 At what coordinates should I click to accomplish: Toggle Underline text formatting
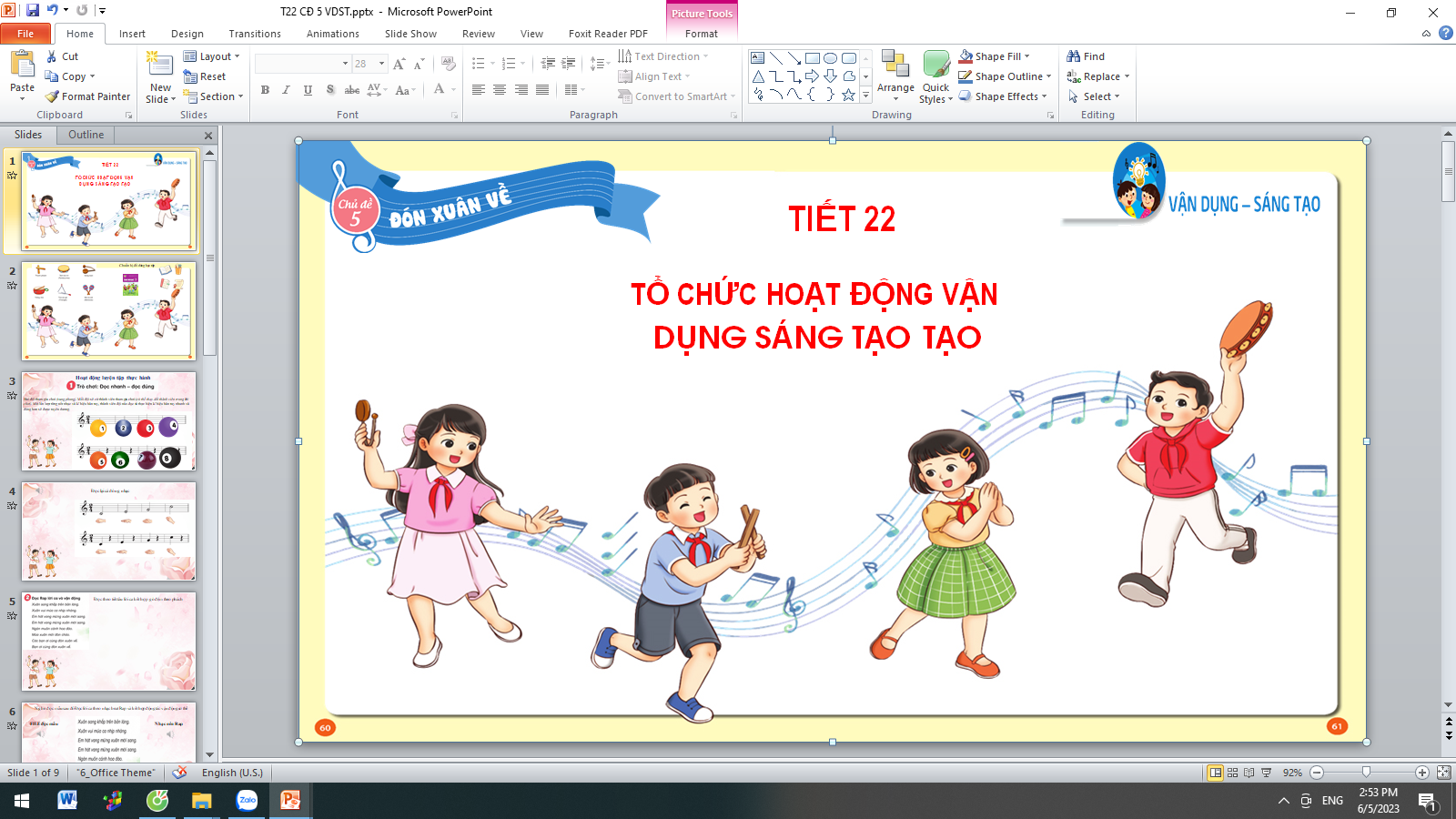point(308,90)
